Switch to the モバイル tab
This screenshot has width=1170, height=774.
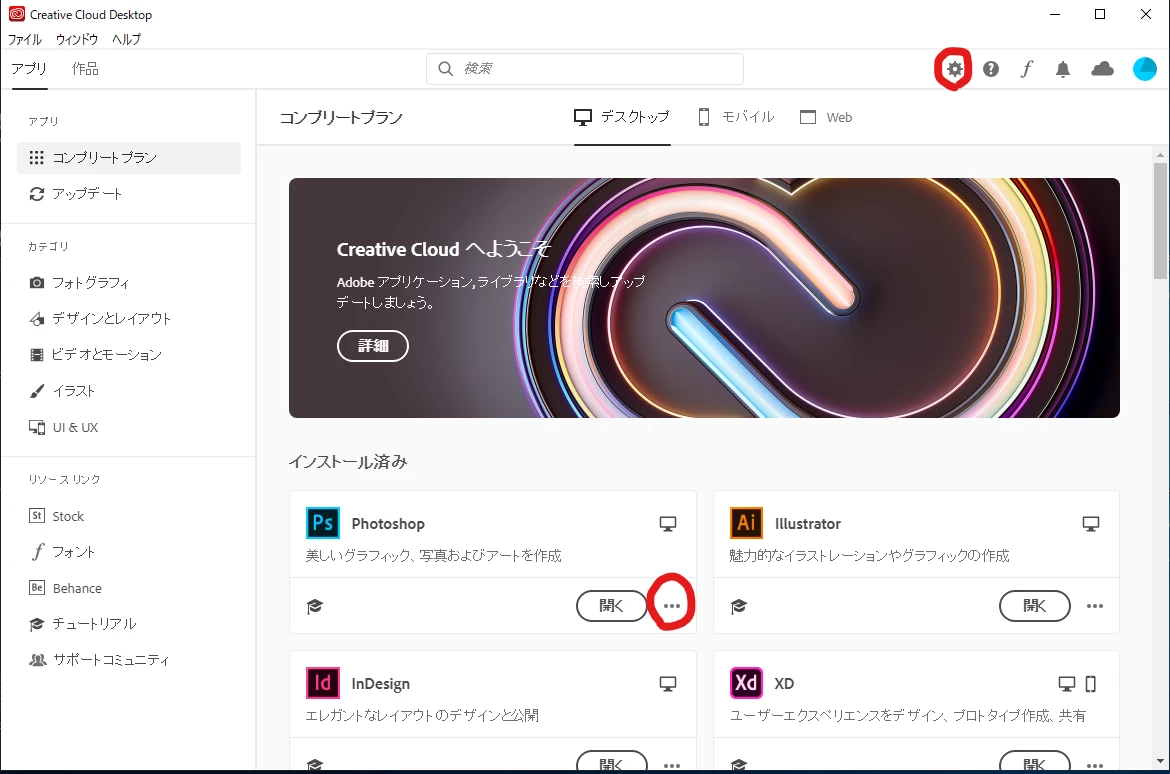coord(736,117)
